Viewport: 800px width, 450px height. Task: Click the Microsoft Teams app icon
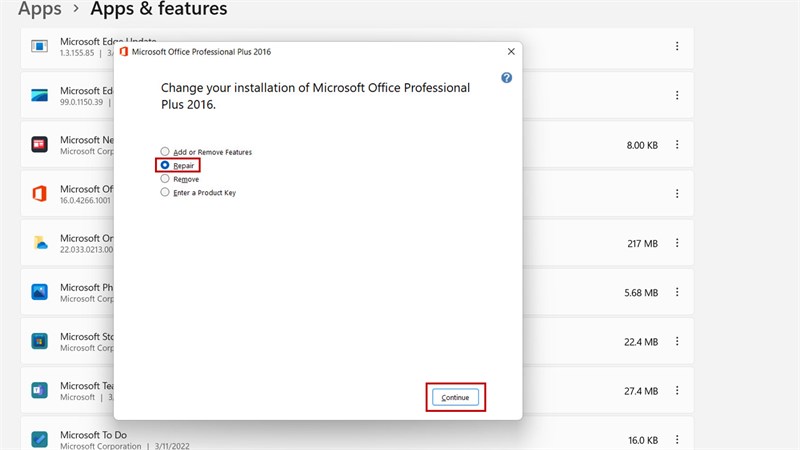(40, 390)
